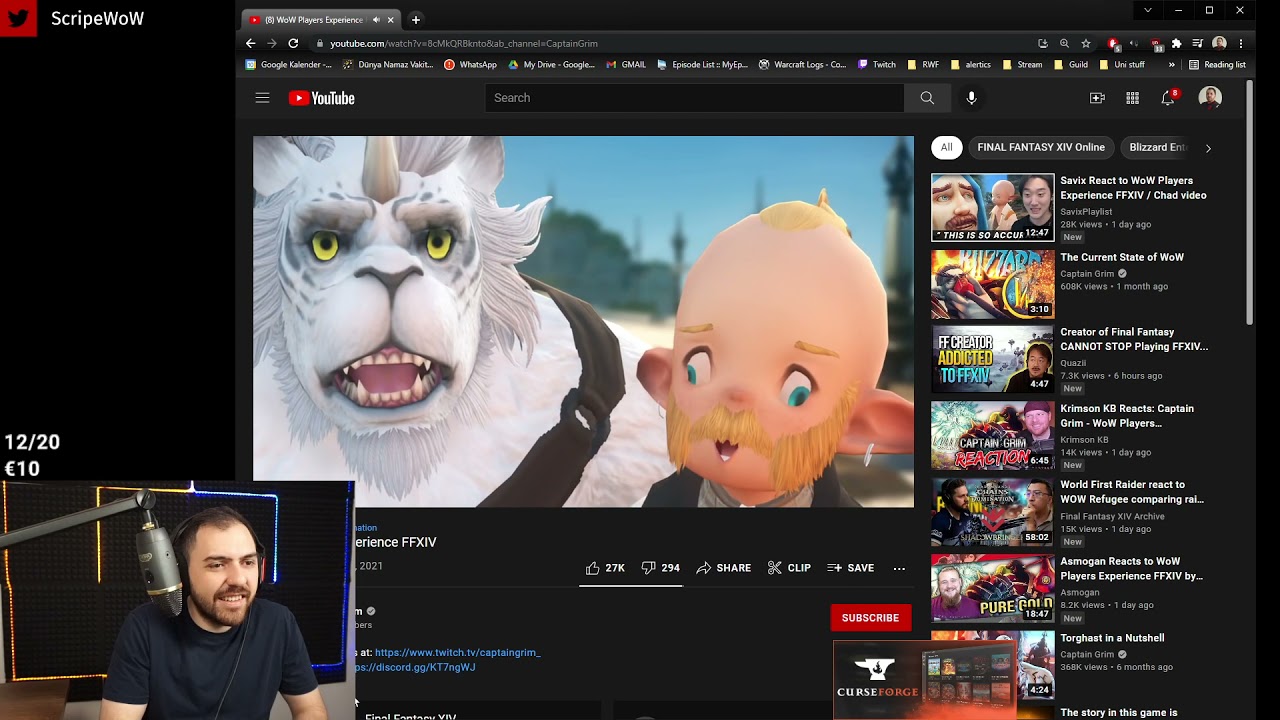This screenshot has width=1280, height=720.
Task: Click the video player frame
Action: 583,322
